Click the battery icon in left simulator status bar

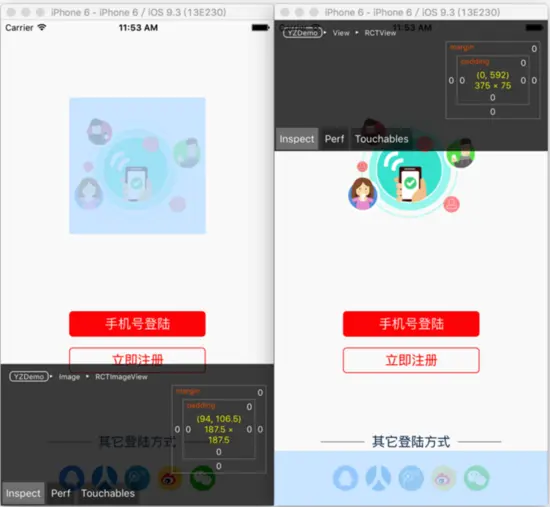point(260,27)
